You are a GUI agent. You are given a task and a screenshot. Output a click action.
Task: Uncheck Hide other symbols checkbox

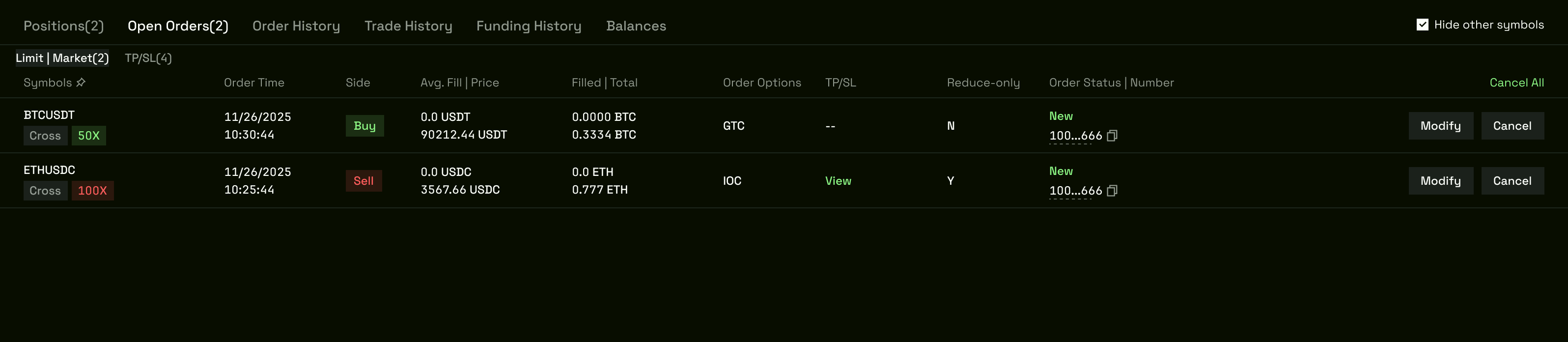[x=1422, y=25]
